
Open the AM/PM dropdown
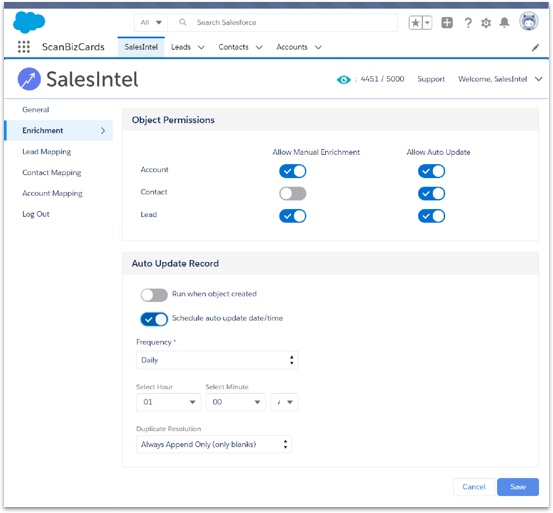pos(284,402)
